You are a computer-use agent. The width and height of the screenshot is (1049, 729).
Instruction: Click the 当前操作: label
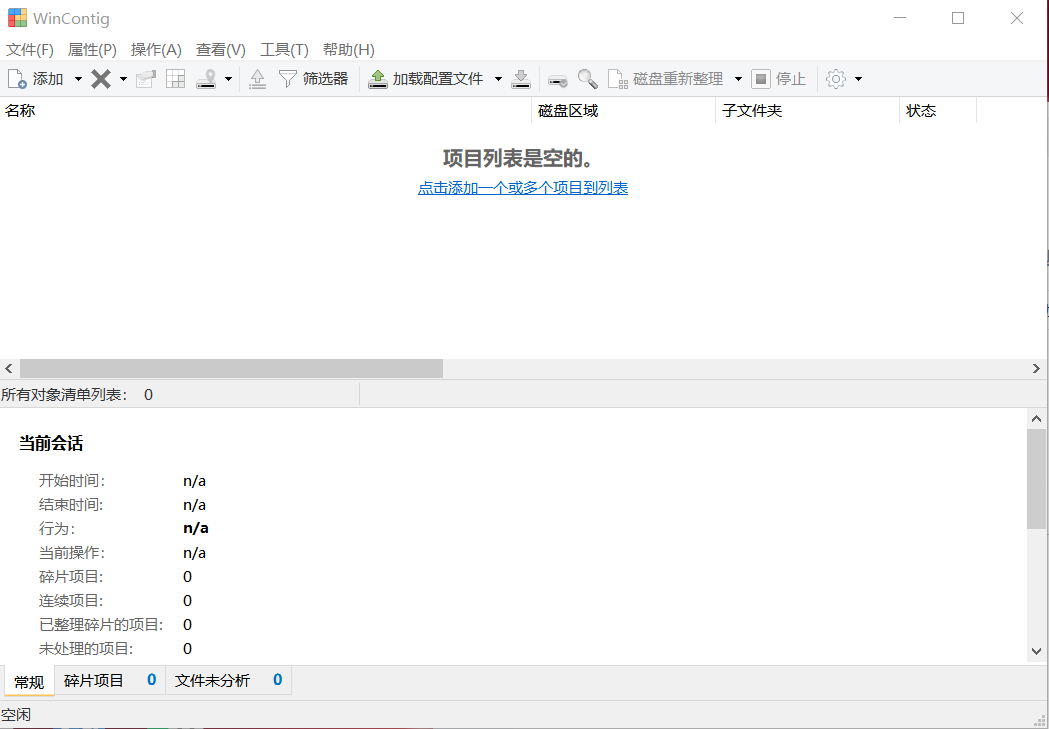click(x=72, y=552)
